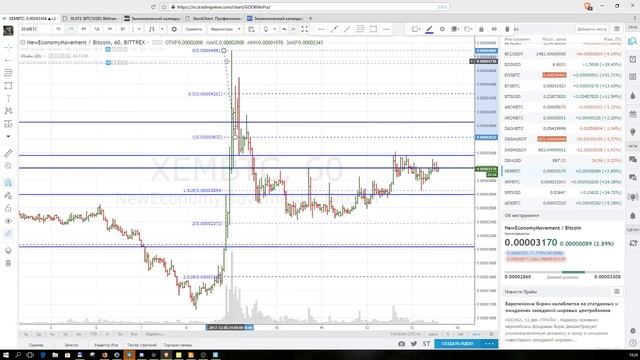This screenshot has width=640, height=360.
Task: Open the Trading Panel tab
Action: (178, 345)
